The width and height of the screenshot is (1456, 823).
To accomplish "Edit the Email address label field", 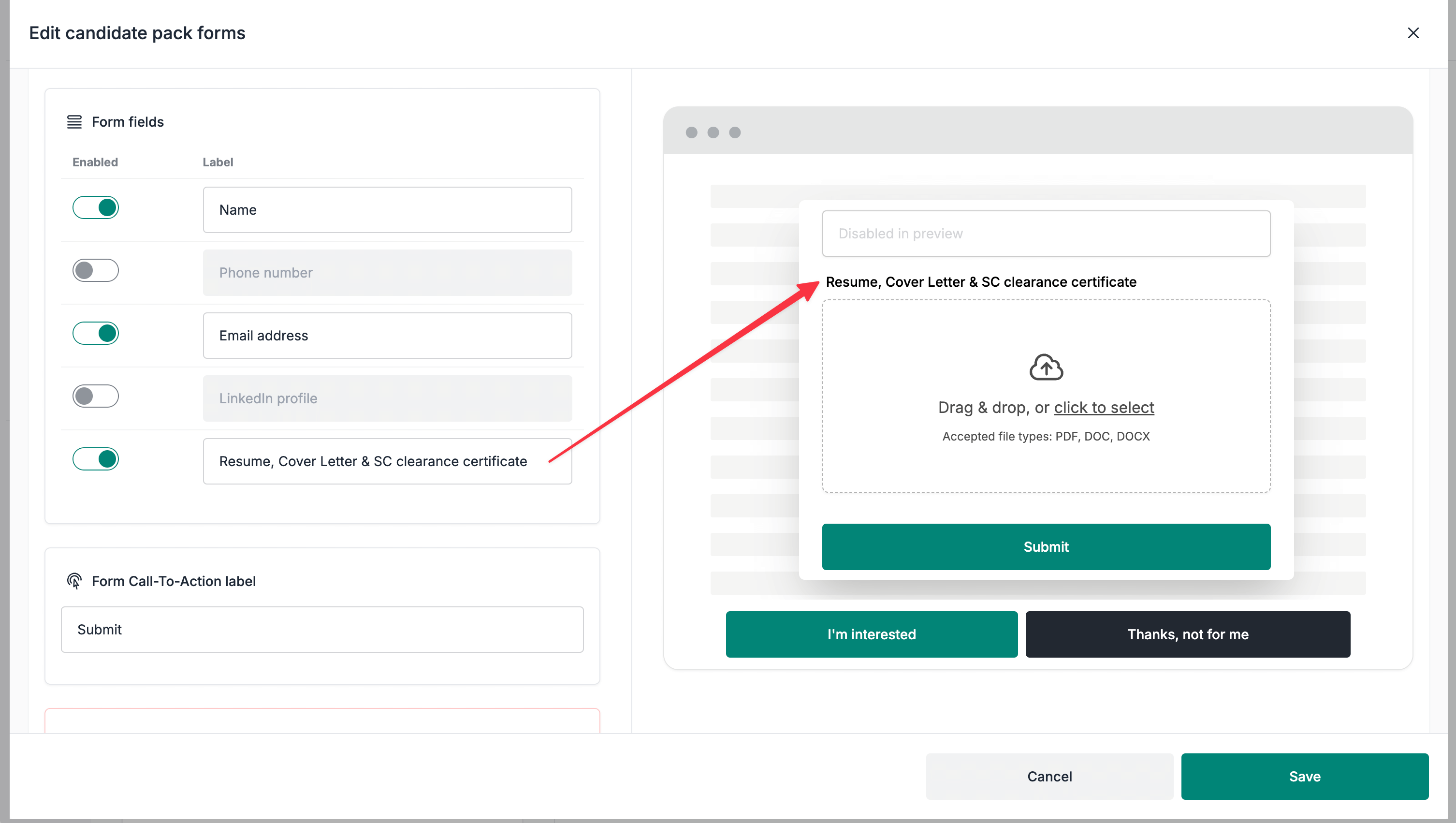I will coord(387,335).
